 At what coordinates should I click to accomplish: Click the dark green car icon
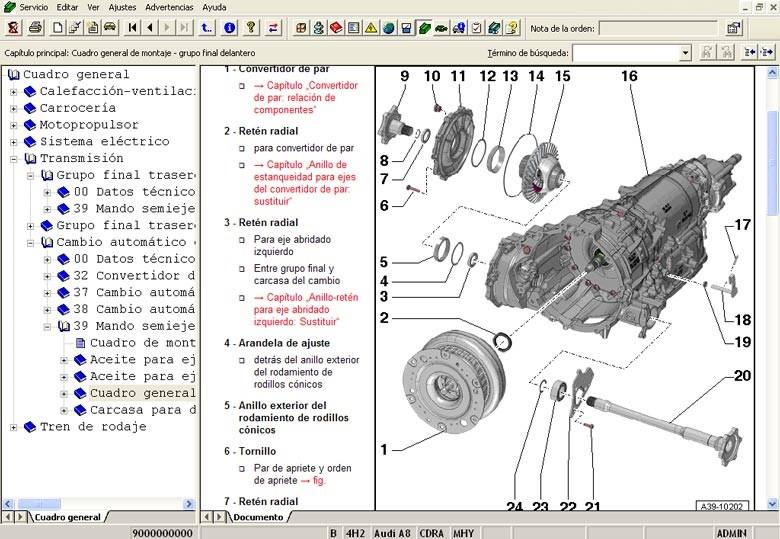pos(441,27)
